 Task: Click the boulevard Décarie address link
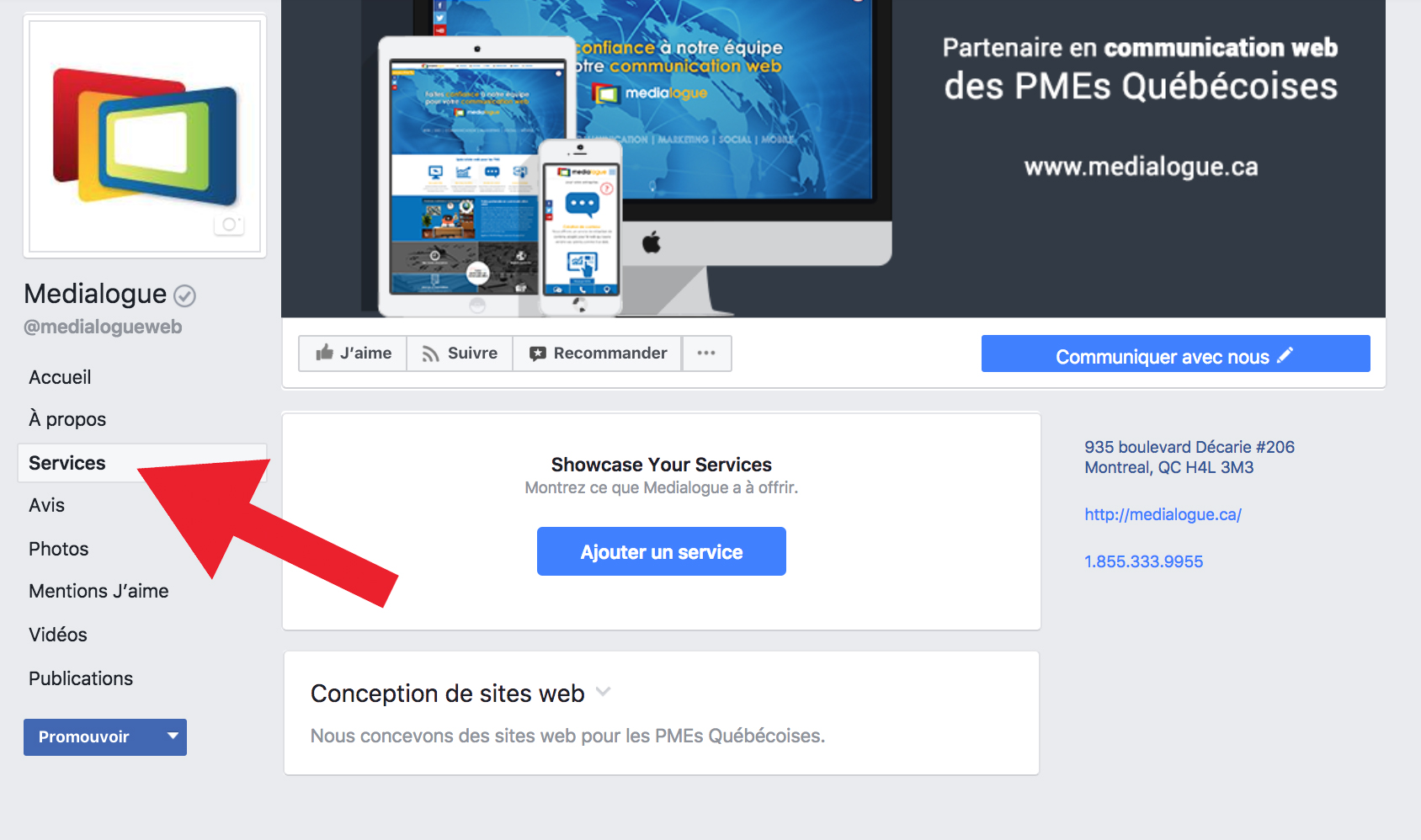pos(1189,457)
